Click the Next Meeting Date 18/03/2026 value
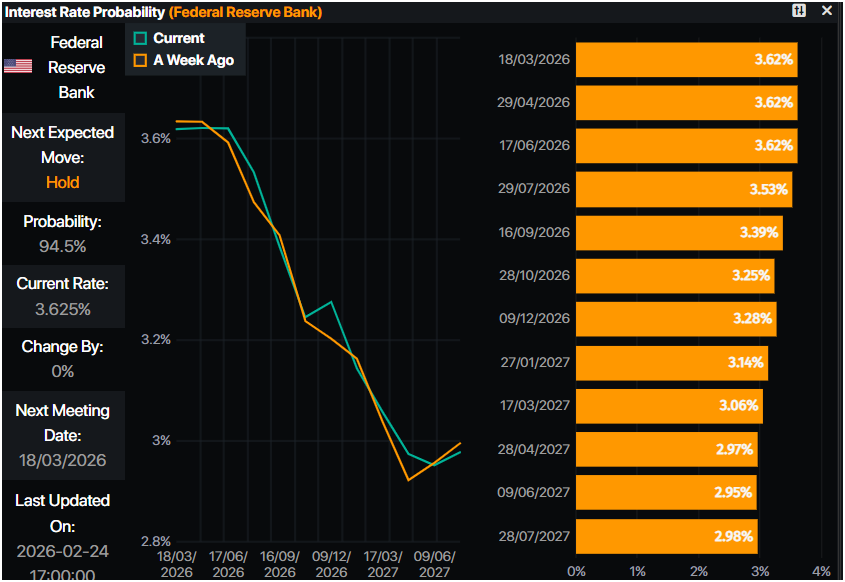Image resolution: width=845 pixels, height=582 pixels. (62, 461)
